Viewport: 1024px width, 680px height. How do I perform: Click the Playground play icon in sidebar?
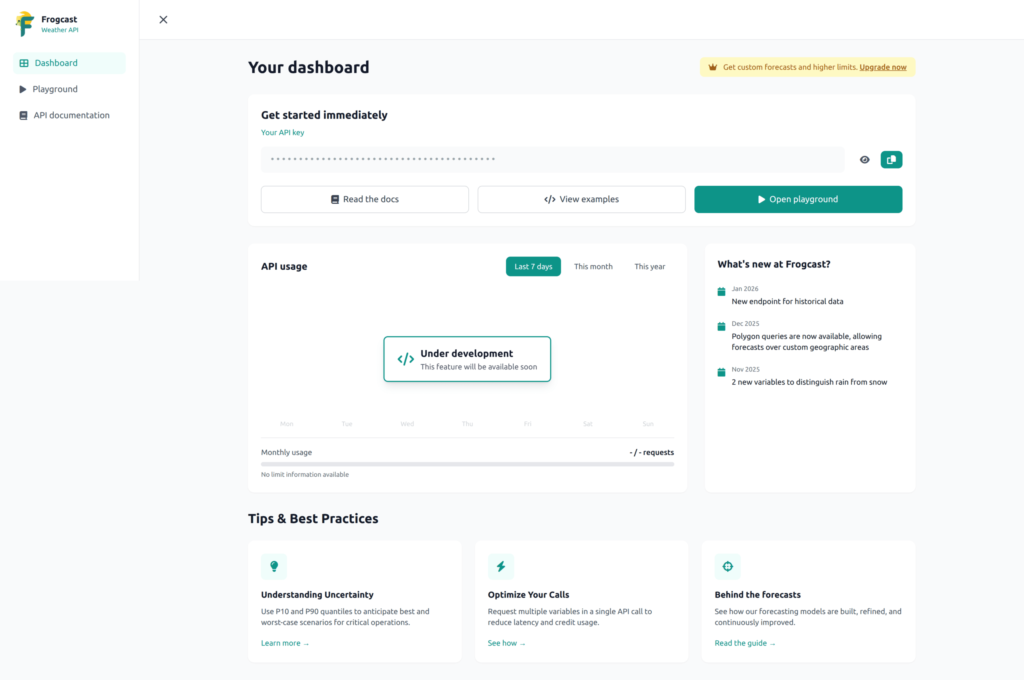22,89
